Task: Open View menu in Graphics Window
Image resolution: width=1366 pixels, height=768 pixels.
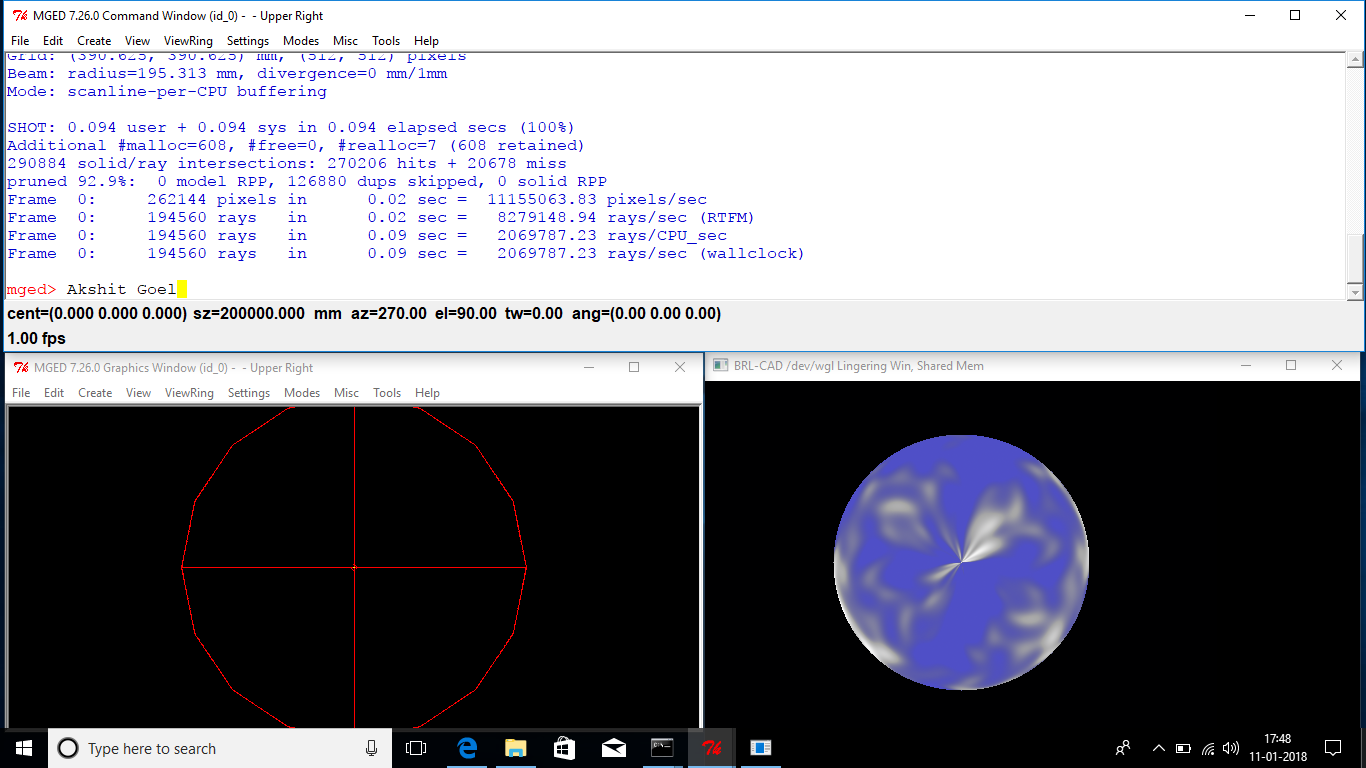Action: (138, 393)
